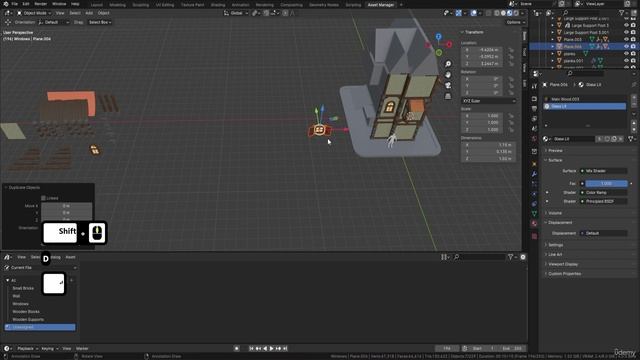Open the Modifiers wrench properties tab
This screenshot has height=360, width=640.
pyautogui.click(x=534, y=174)
